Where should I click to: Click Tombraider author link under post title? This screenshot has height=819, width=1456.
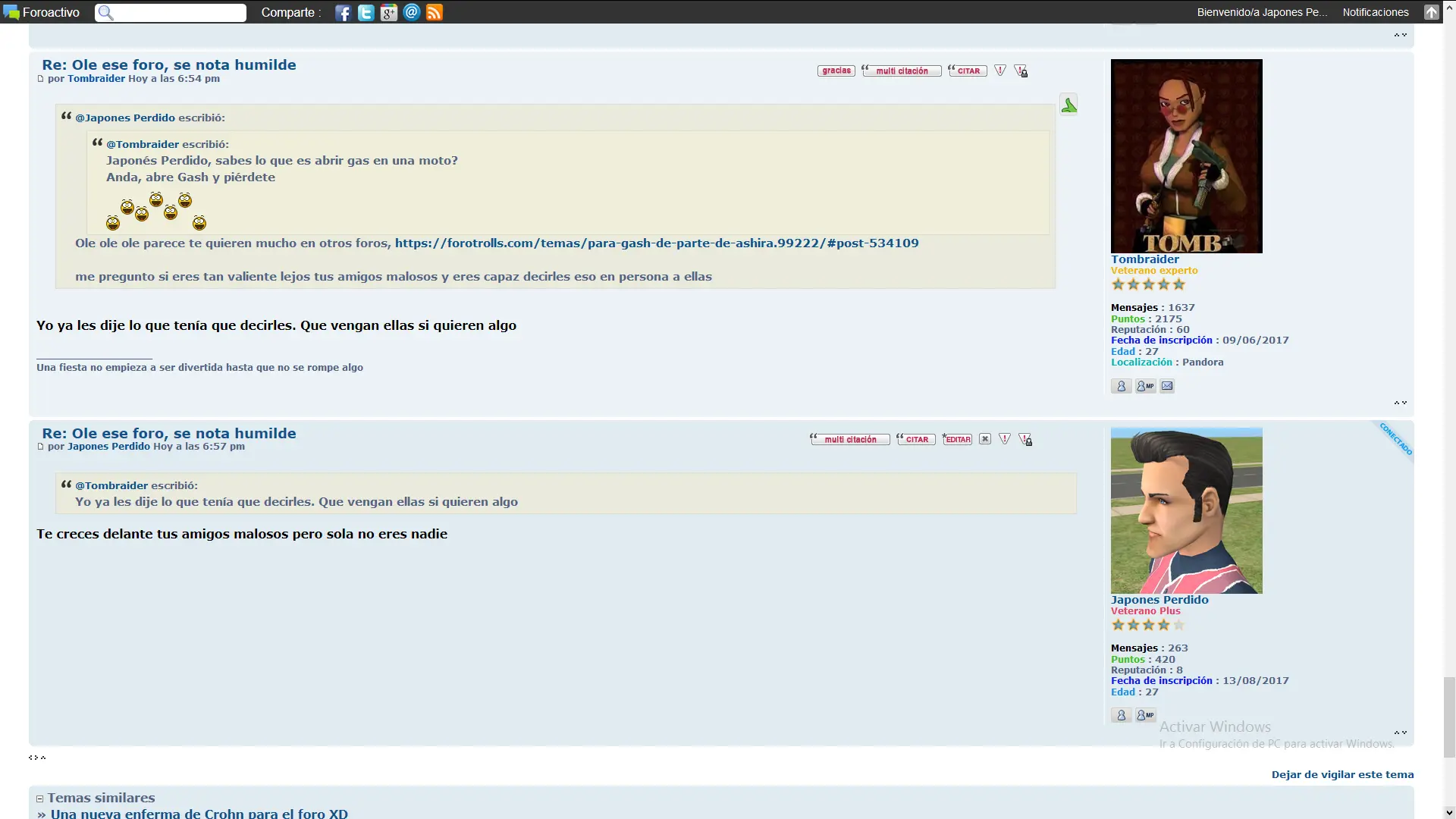(x=96, y=79)
